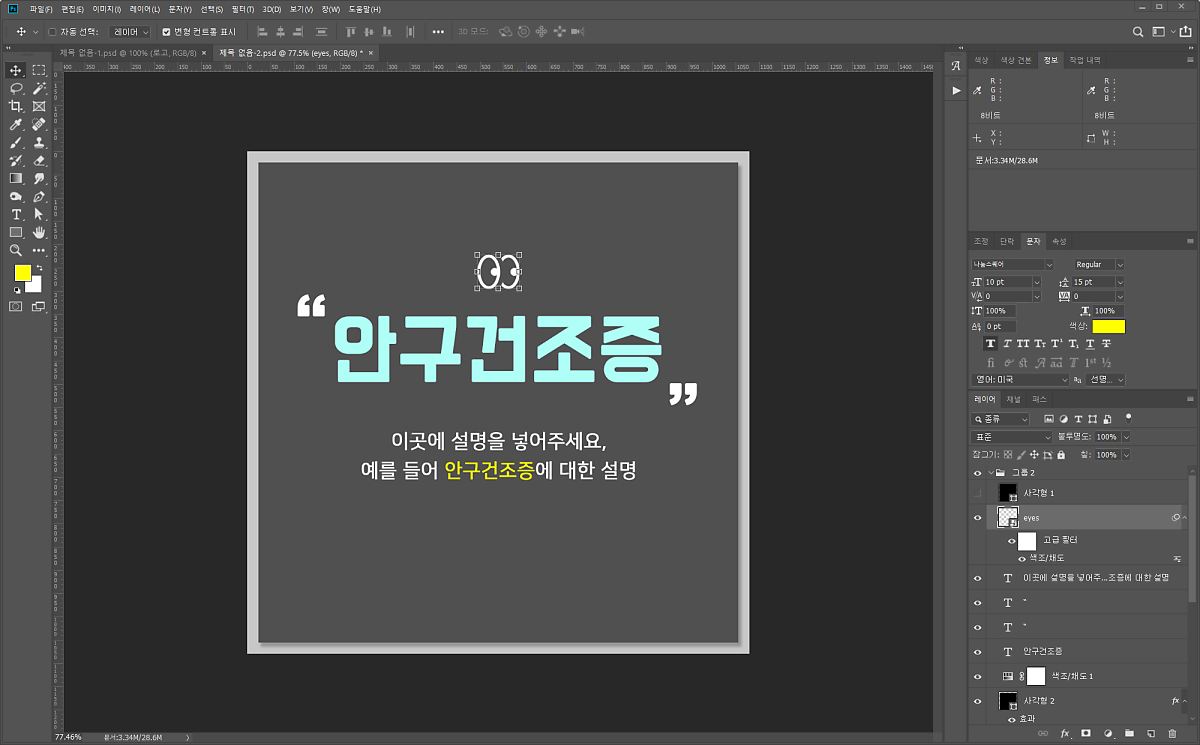
Task: Click the layer style fx button
Action: pos(1065,733)
